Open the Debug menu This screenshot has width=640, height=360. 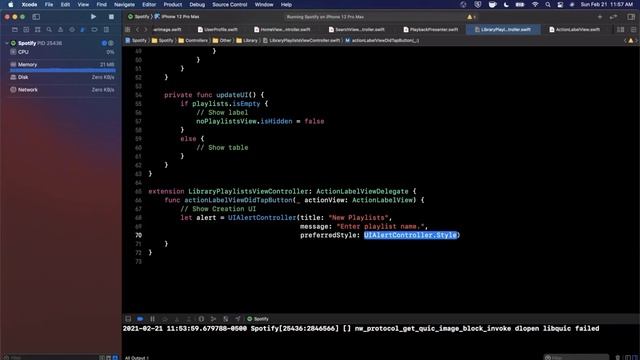(x=197, y=4)
